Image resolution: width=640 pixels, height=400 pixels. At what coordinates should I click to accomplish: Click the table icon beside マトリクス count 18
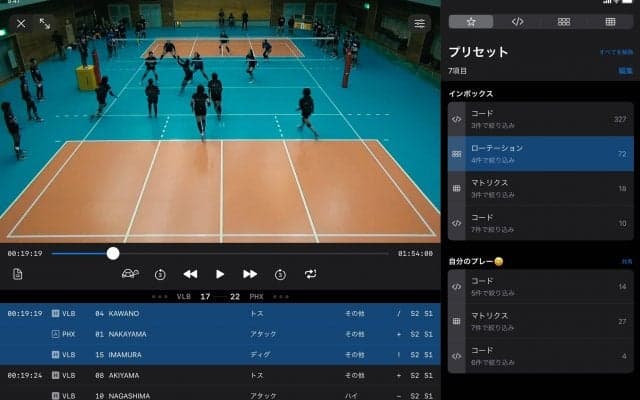tap(456, 188)
